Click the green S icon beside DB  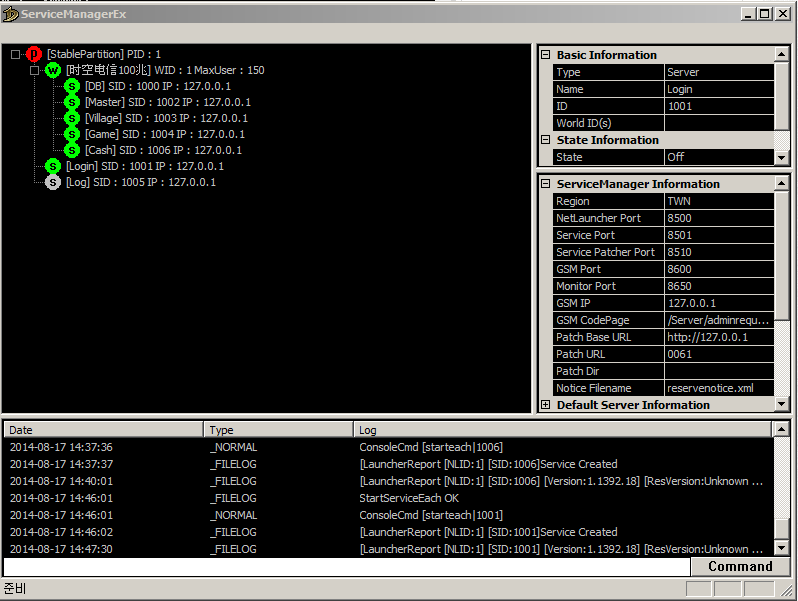(x=72, y=86)
